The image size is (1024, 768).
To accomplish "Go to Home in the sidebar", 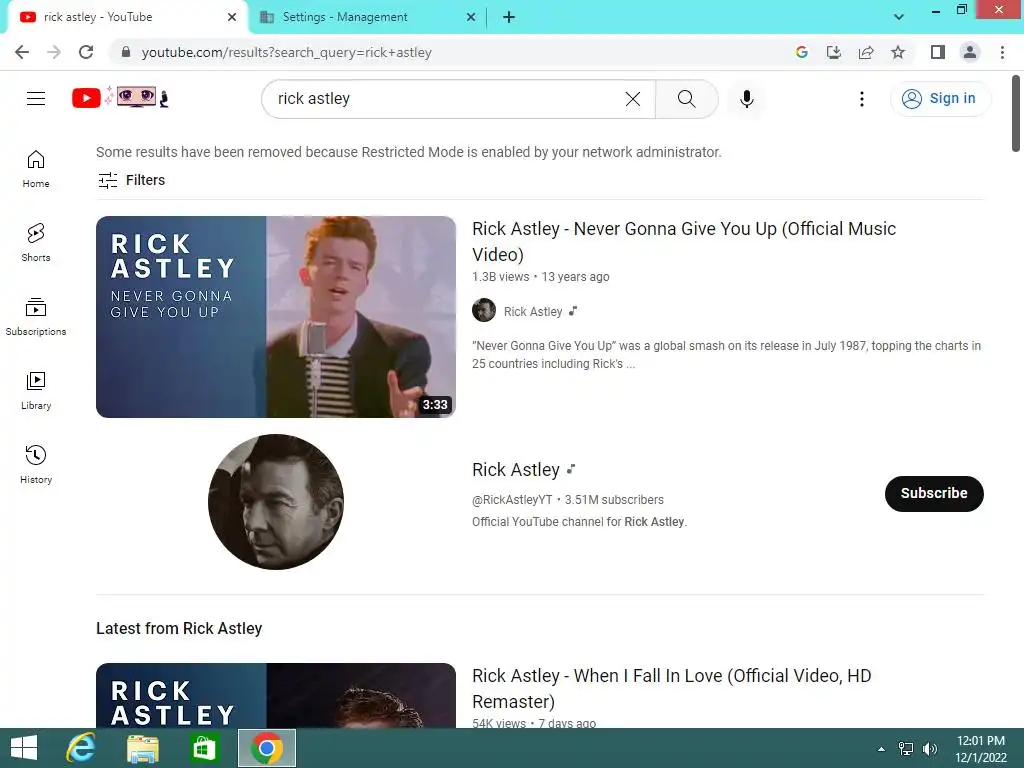I will [36, 169].
